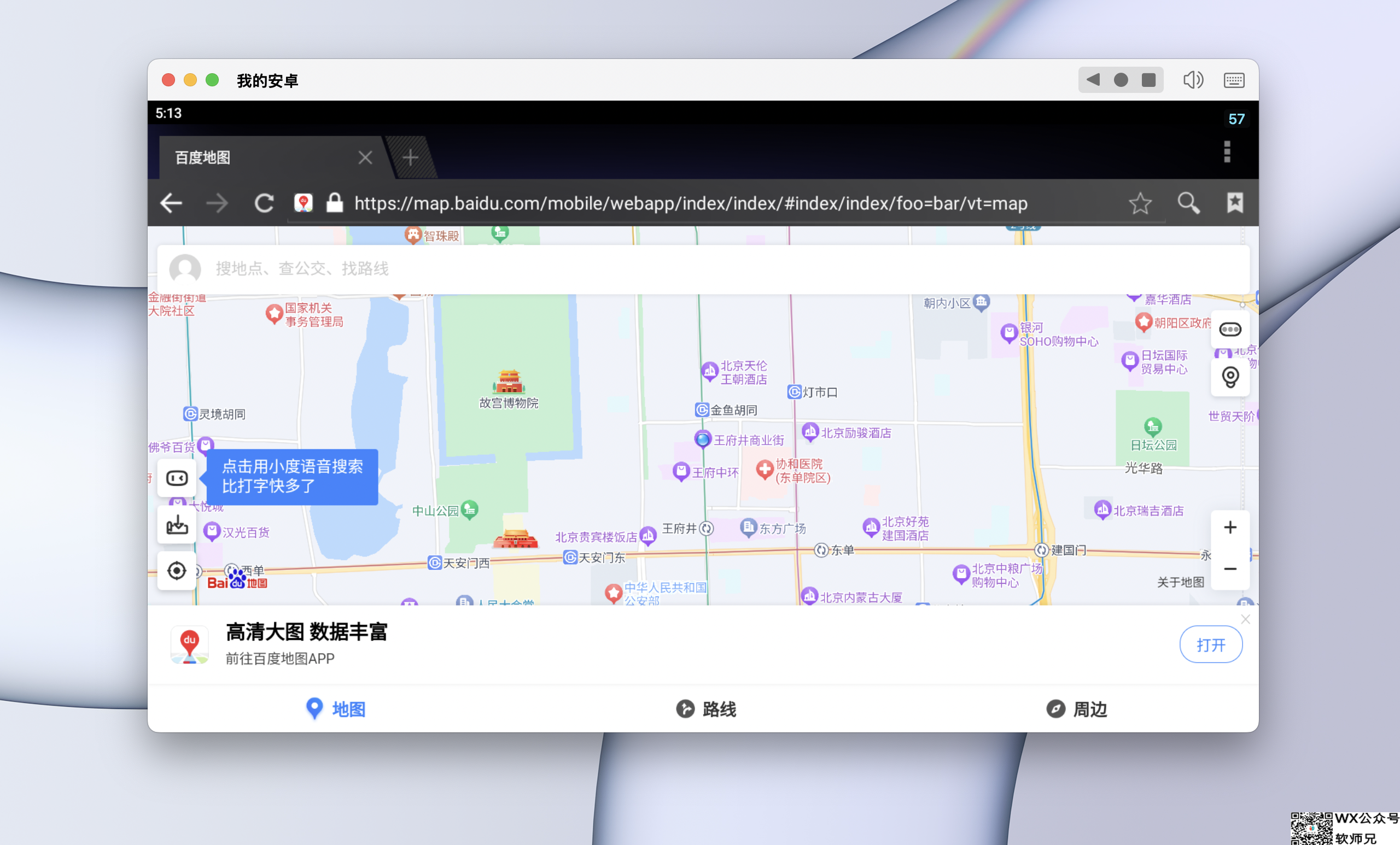Select 北京天伦王朝酒店 marker
This screenshot has width=1400, height=845.
tap(710, 372)
